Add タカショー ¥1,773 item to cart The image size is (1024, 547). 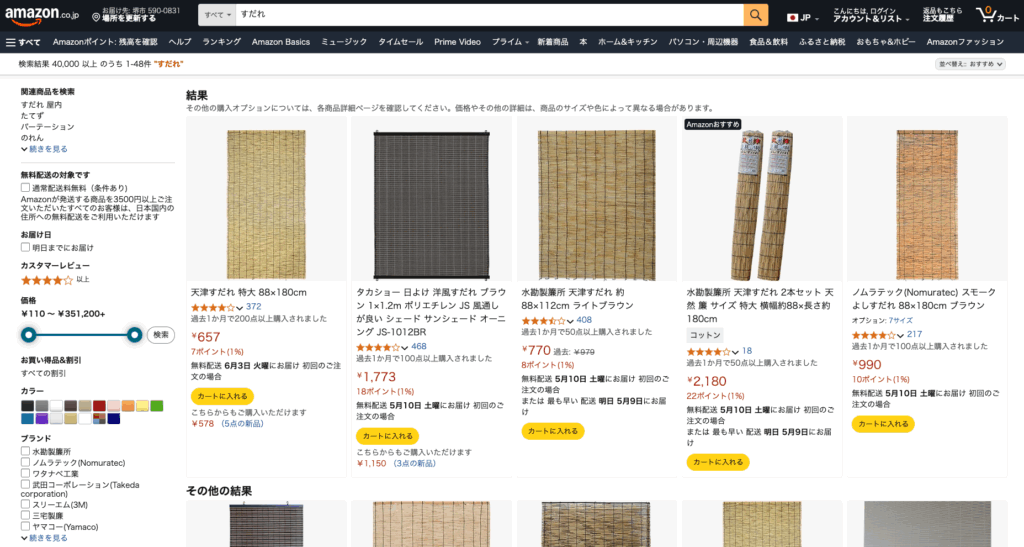tap(387, 436)
